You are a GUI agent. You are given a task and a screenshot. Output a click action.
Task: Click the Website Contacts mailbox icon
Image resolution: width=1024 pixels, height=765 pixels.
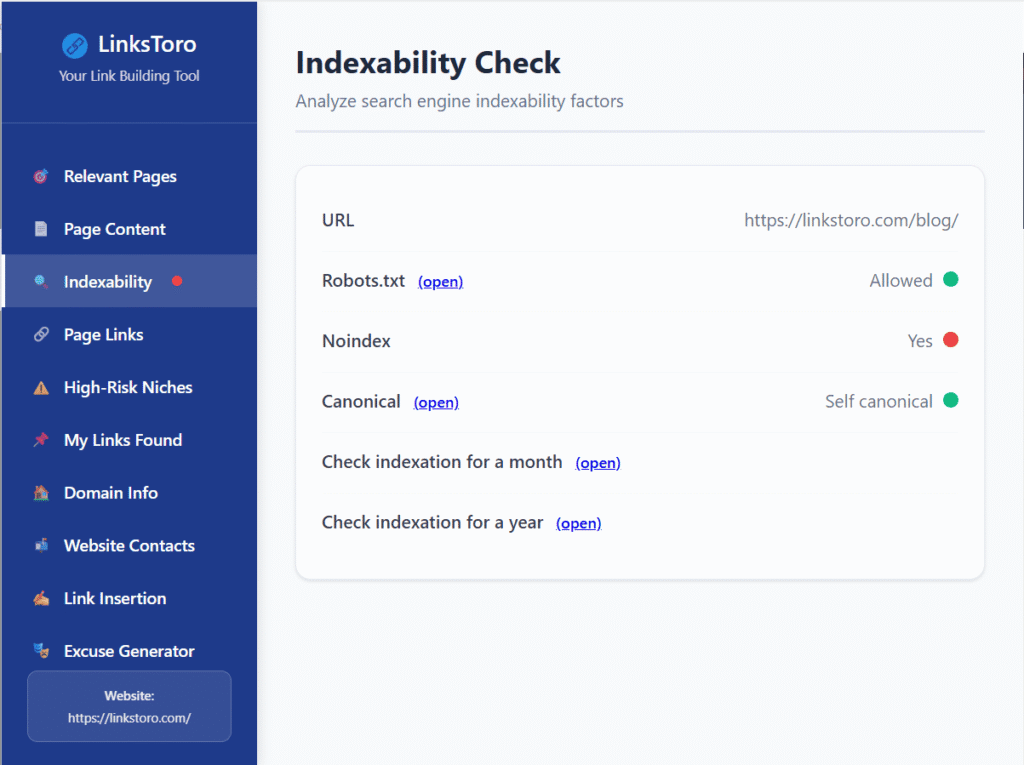coord(41,546)
